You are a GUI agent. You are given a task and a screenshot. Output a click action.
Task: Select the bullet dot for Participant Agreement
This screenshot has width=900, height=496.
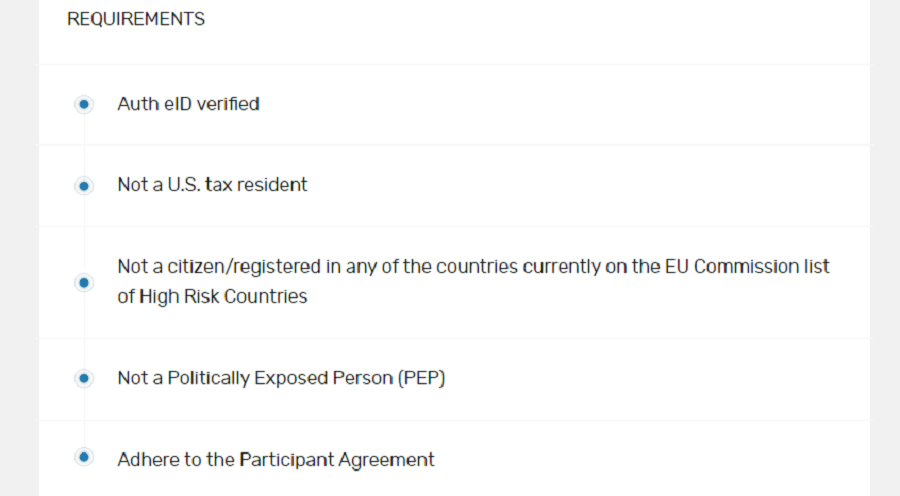pyautogui.click(x=84, y=457)
